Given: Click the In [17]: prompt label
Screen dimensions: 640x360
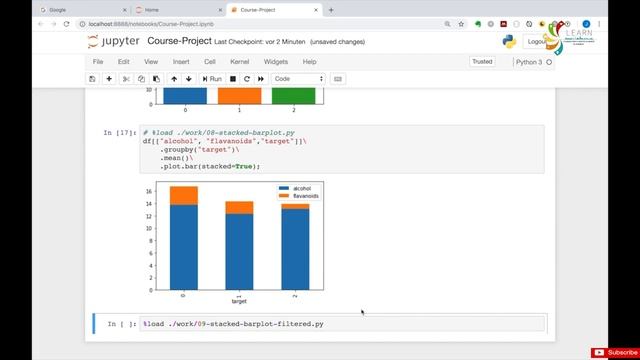Looking at the screenshot, I should point(120,133).
